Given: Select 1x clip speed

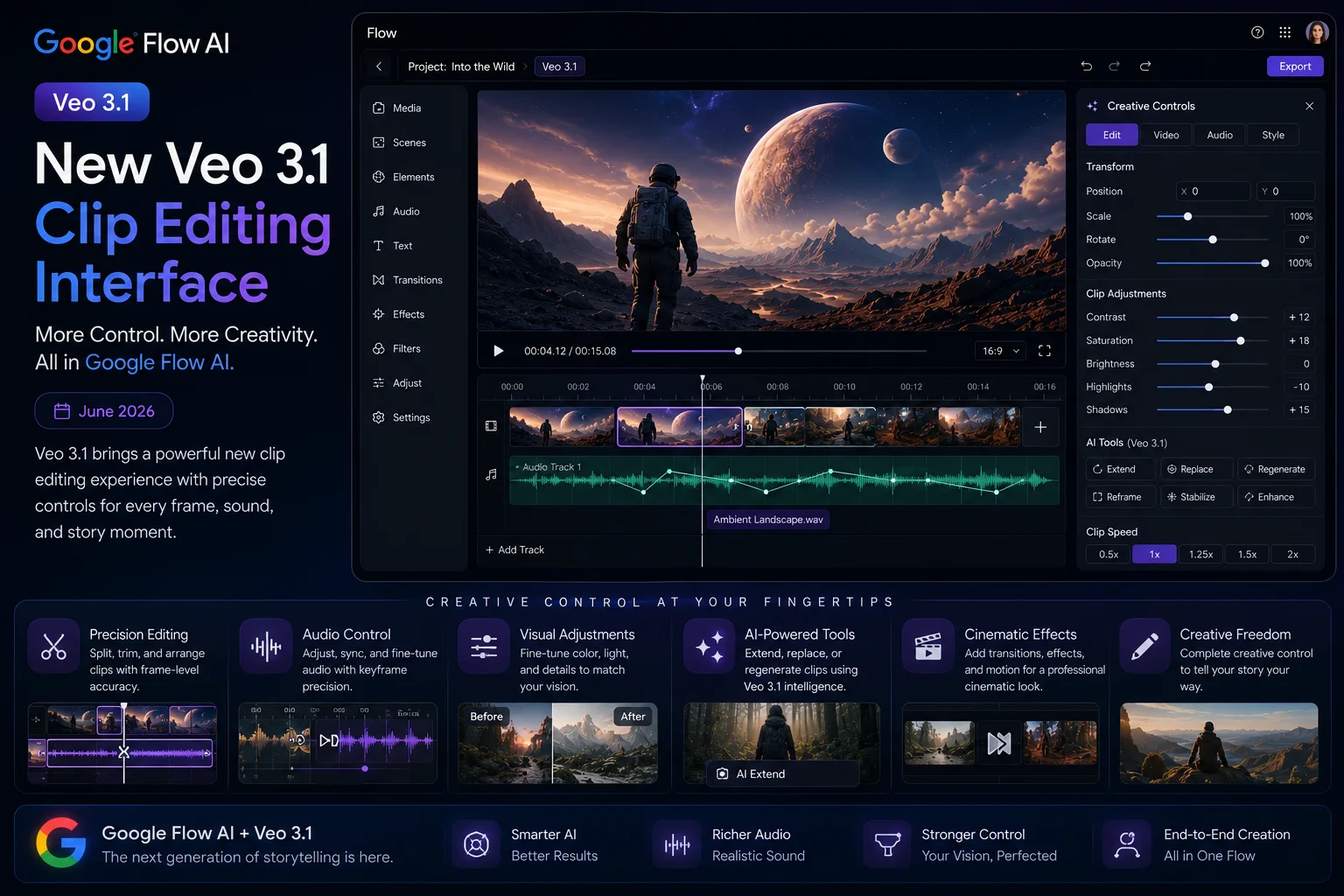Looking at the screenshot, I should 1155,555.
